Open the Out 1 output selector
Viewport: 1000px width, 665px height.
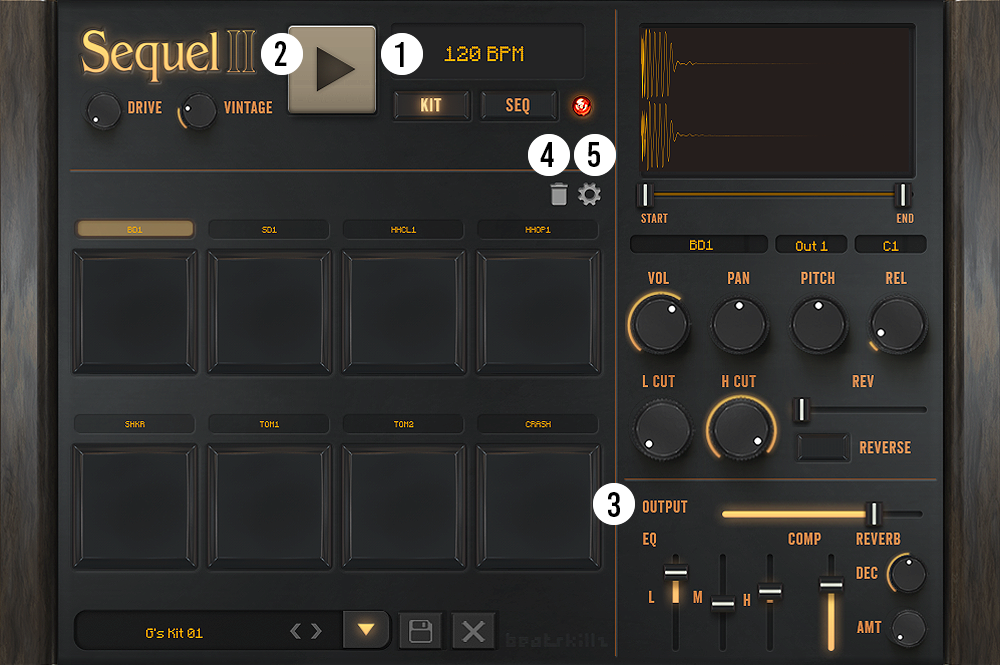[811, 245]
